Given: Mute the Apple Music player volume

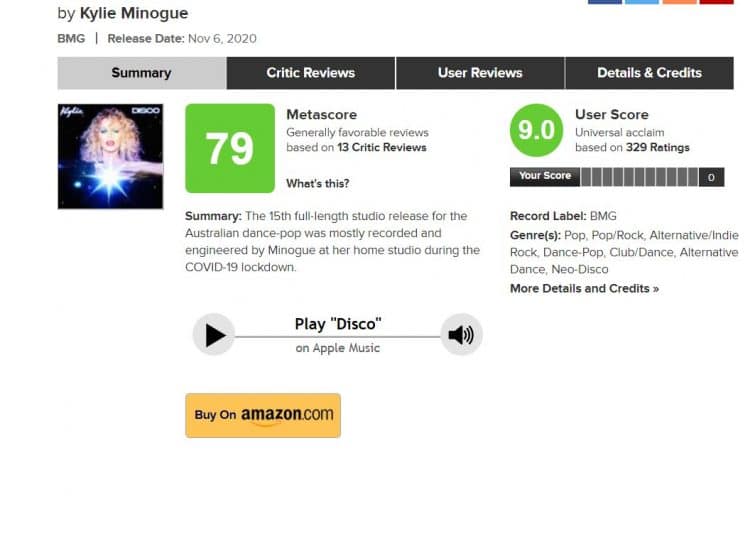Looking at the screenshot, I should pyautogui.click(x=461, y=335).
